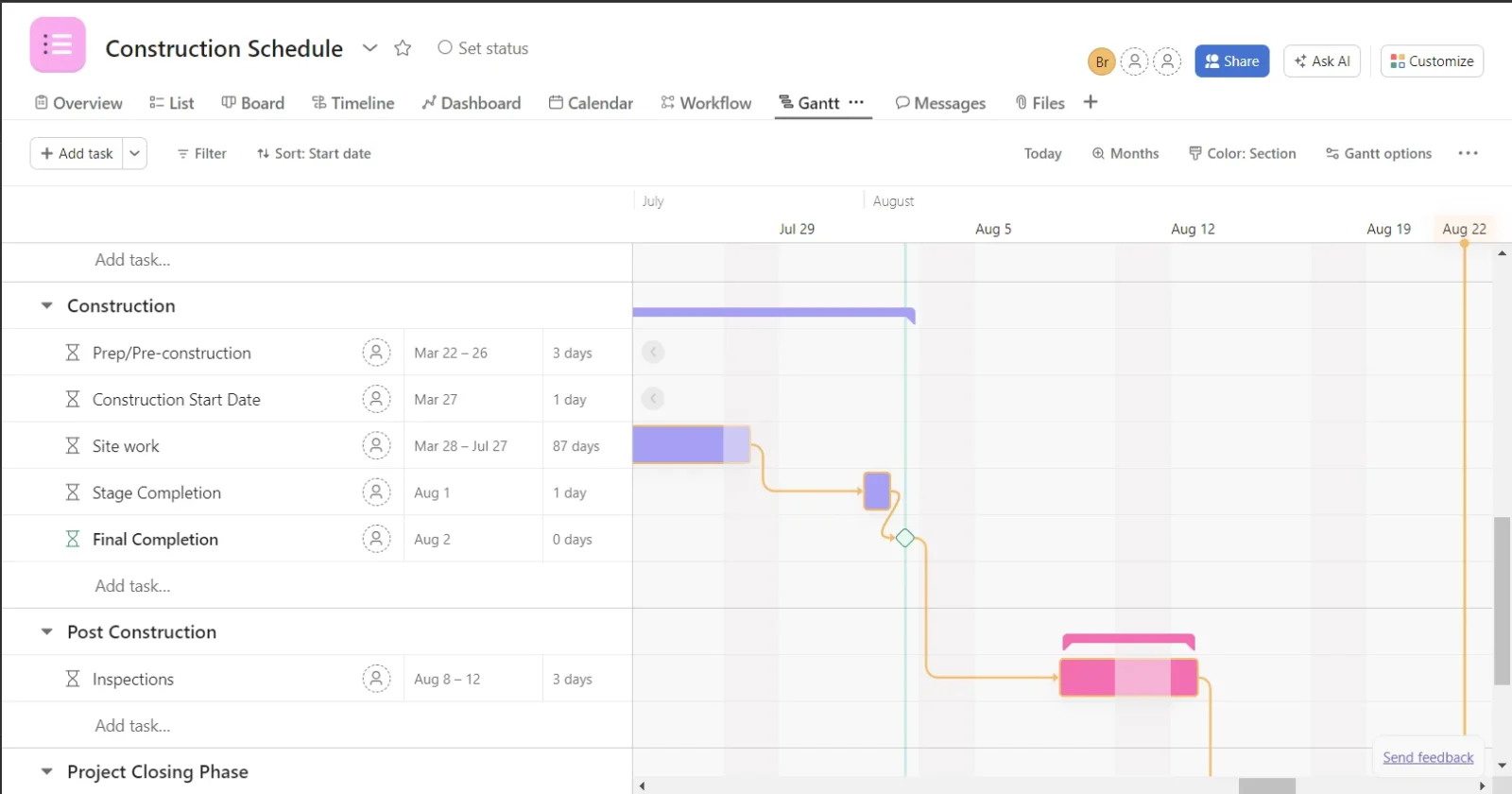Click the Share button
Image resolution: width=1512 pixels, height=794 pixels.
click(1232, 61)
